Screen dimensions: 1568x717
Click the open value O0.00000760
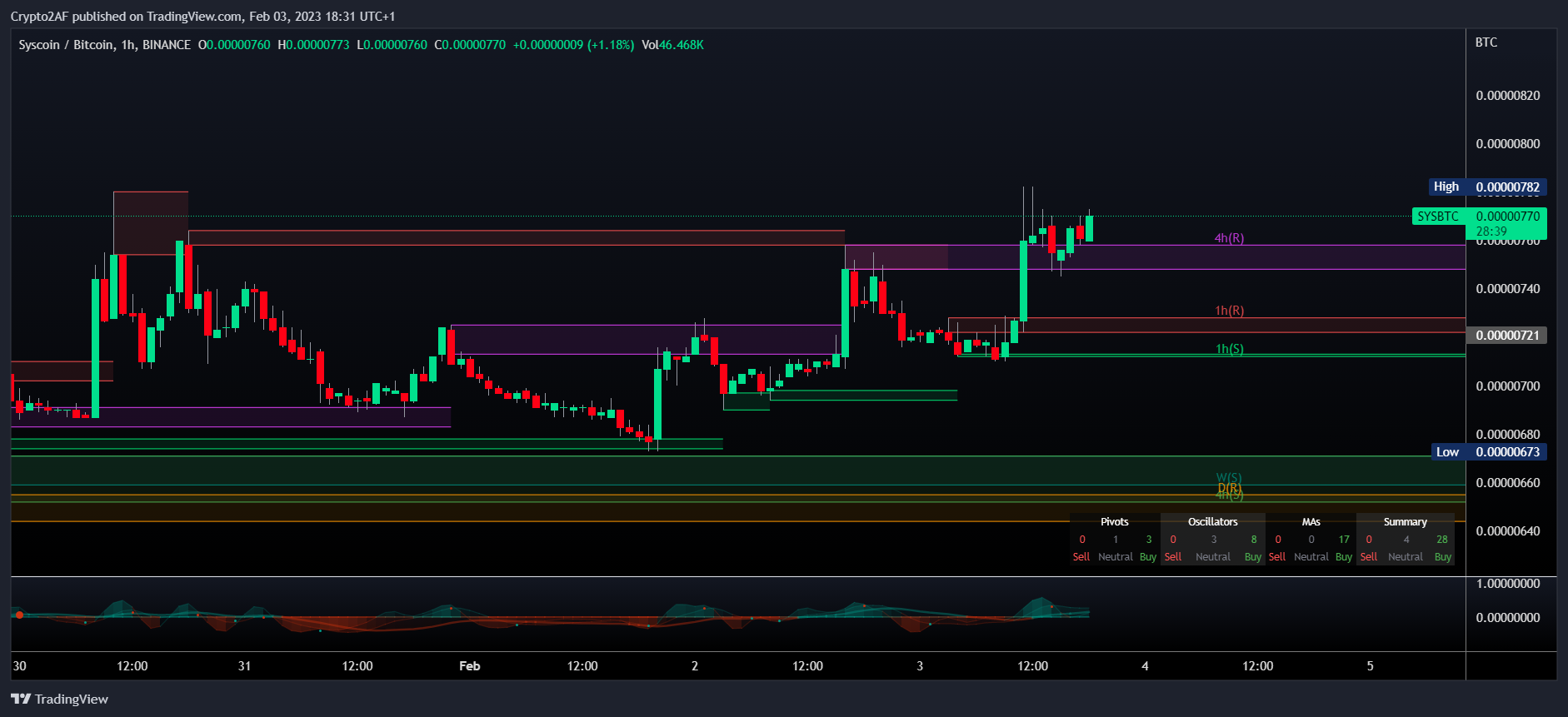(234, 45)
